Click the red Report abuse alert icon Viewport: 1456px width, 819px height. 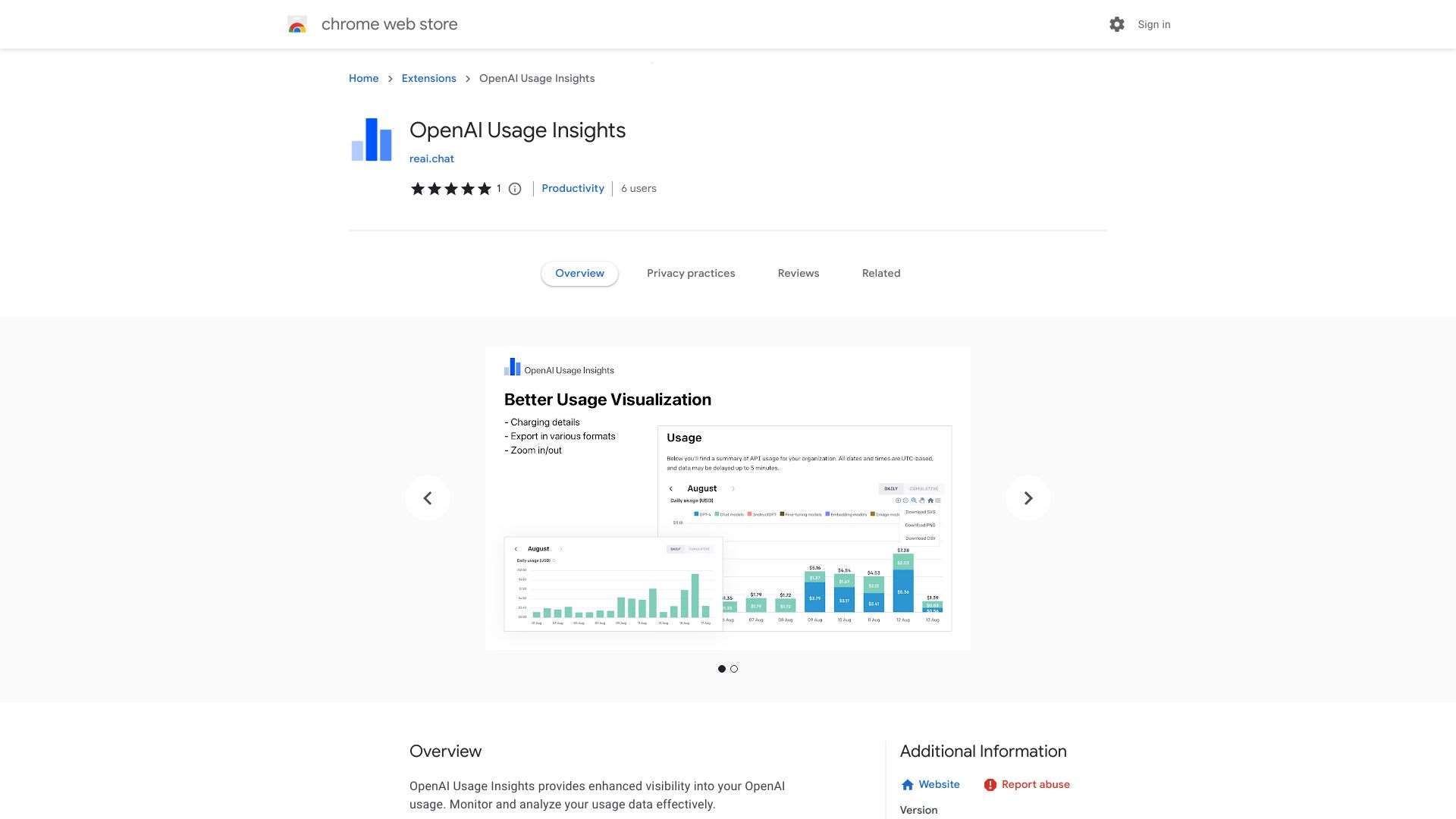[x=990, y=784]
